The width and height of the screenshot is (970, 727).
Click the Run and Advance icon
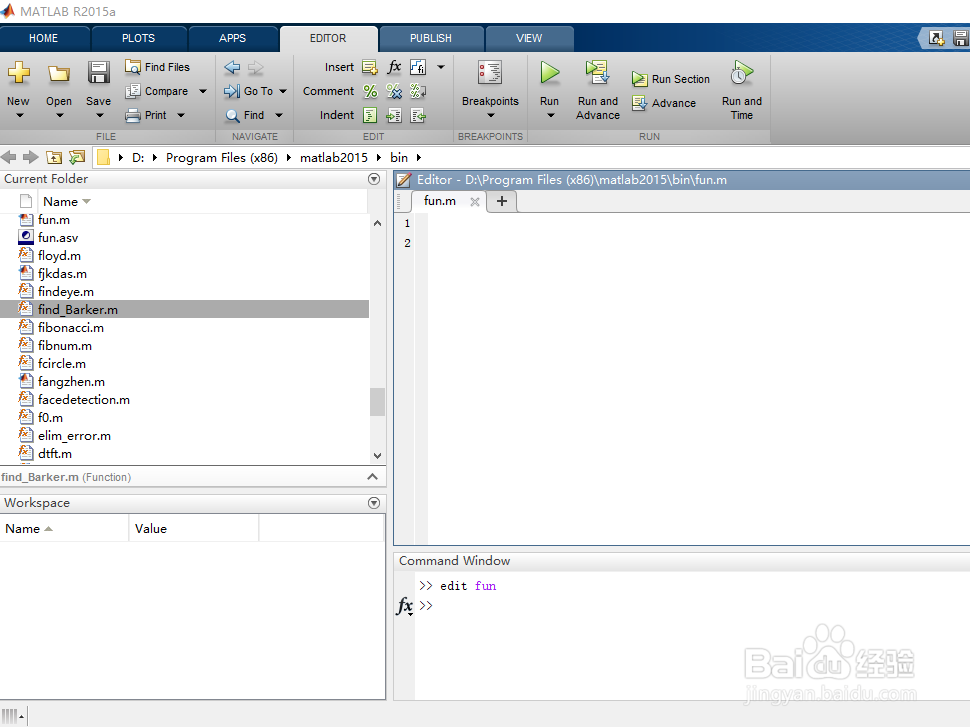coord(598,72)
